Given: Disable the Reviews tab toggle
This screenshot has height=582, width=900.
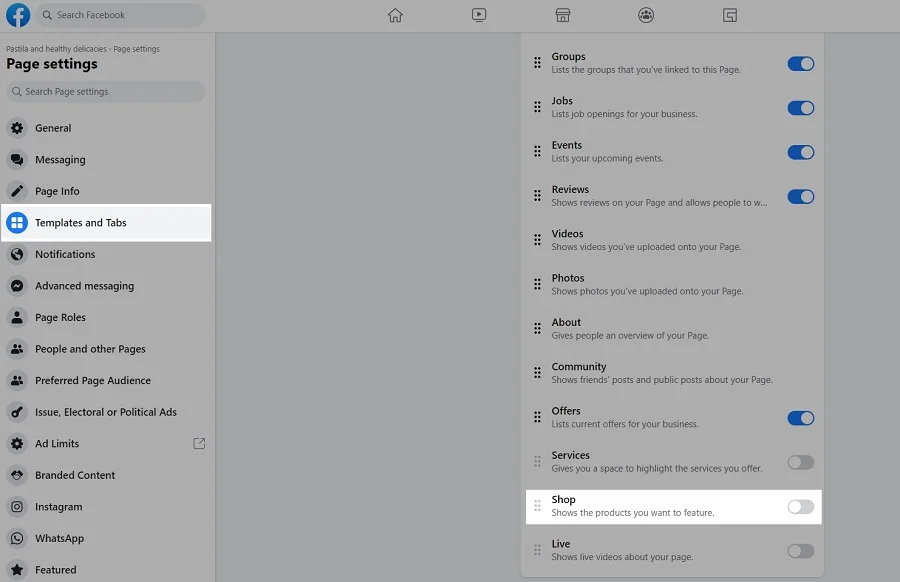Looking at the screenshot, I should point(800,197).
